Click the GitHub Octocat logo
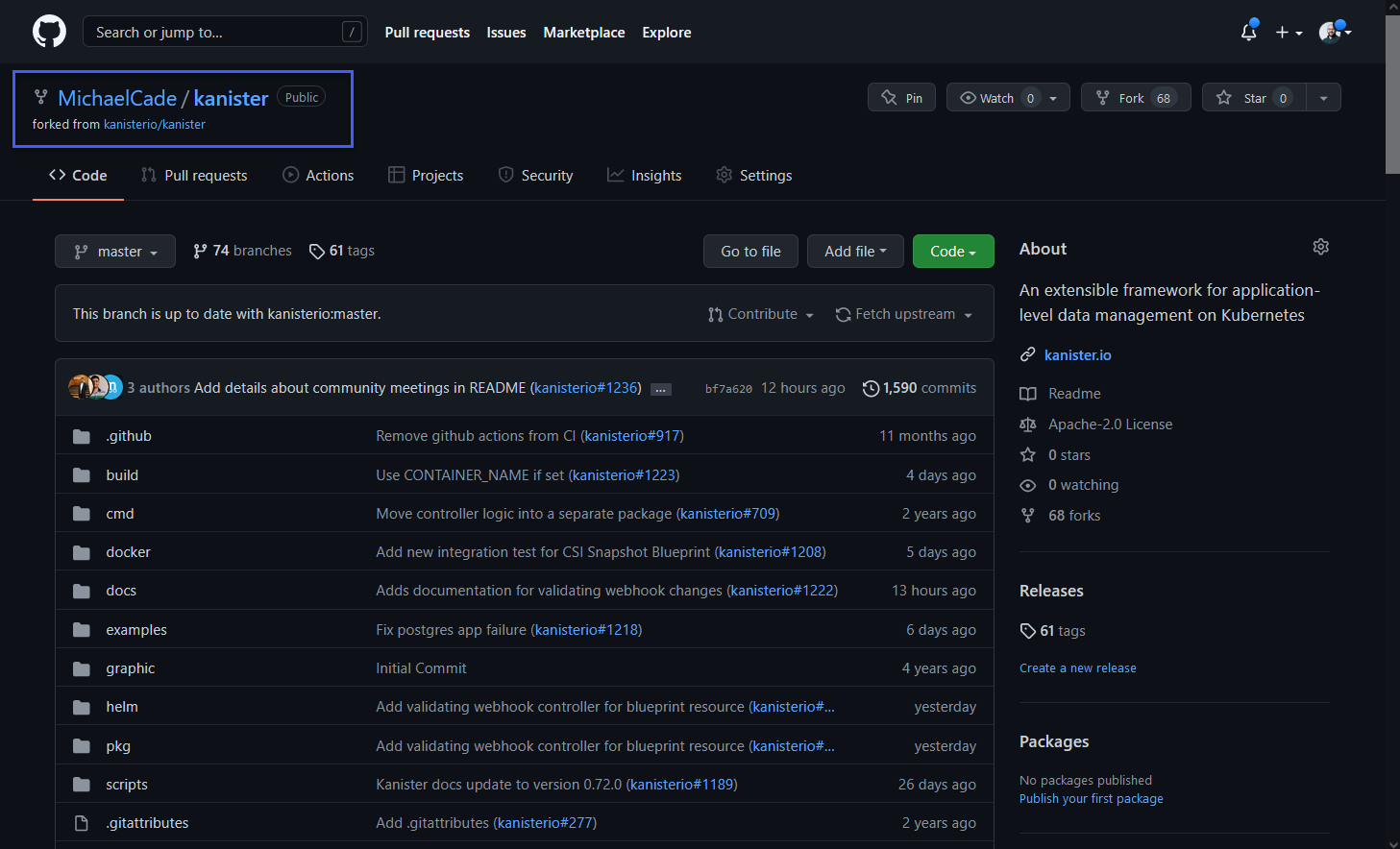Viewport: 1400px width, 849px height. 49,32
